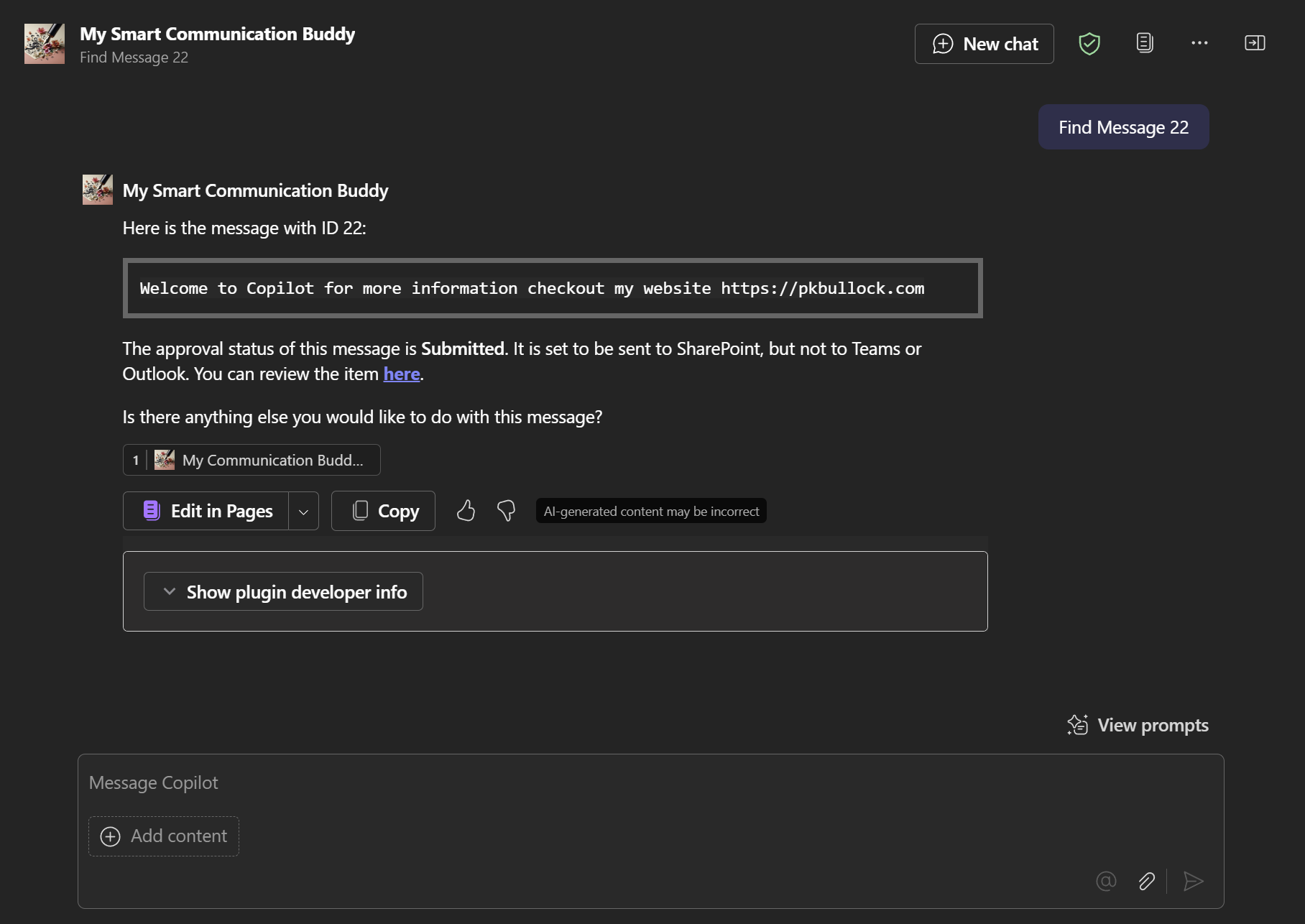This screenshot has width=1305, height=924.
Task: Click the paperclip attachment icon
Action: (x=1146, y=881)
